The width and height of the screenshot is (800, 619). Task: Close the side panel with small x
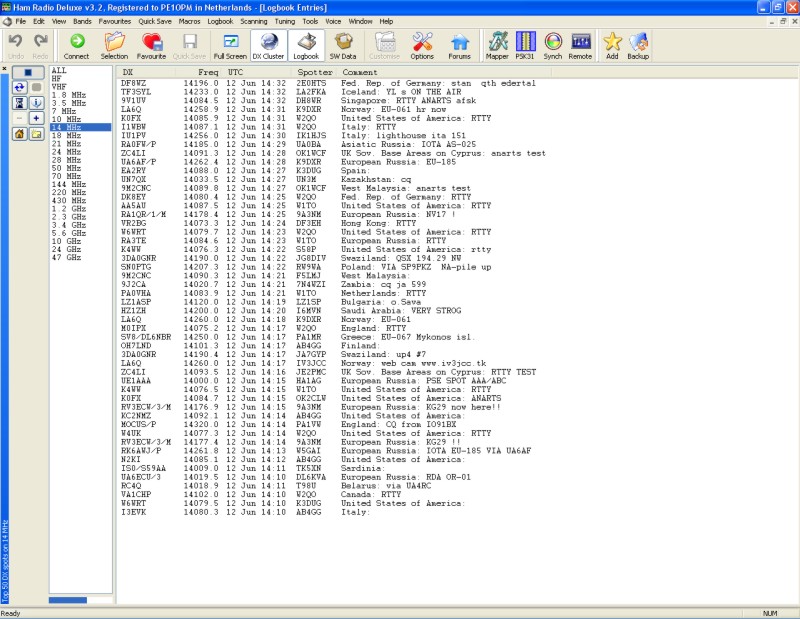tap(4, 68)
